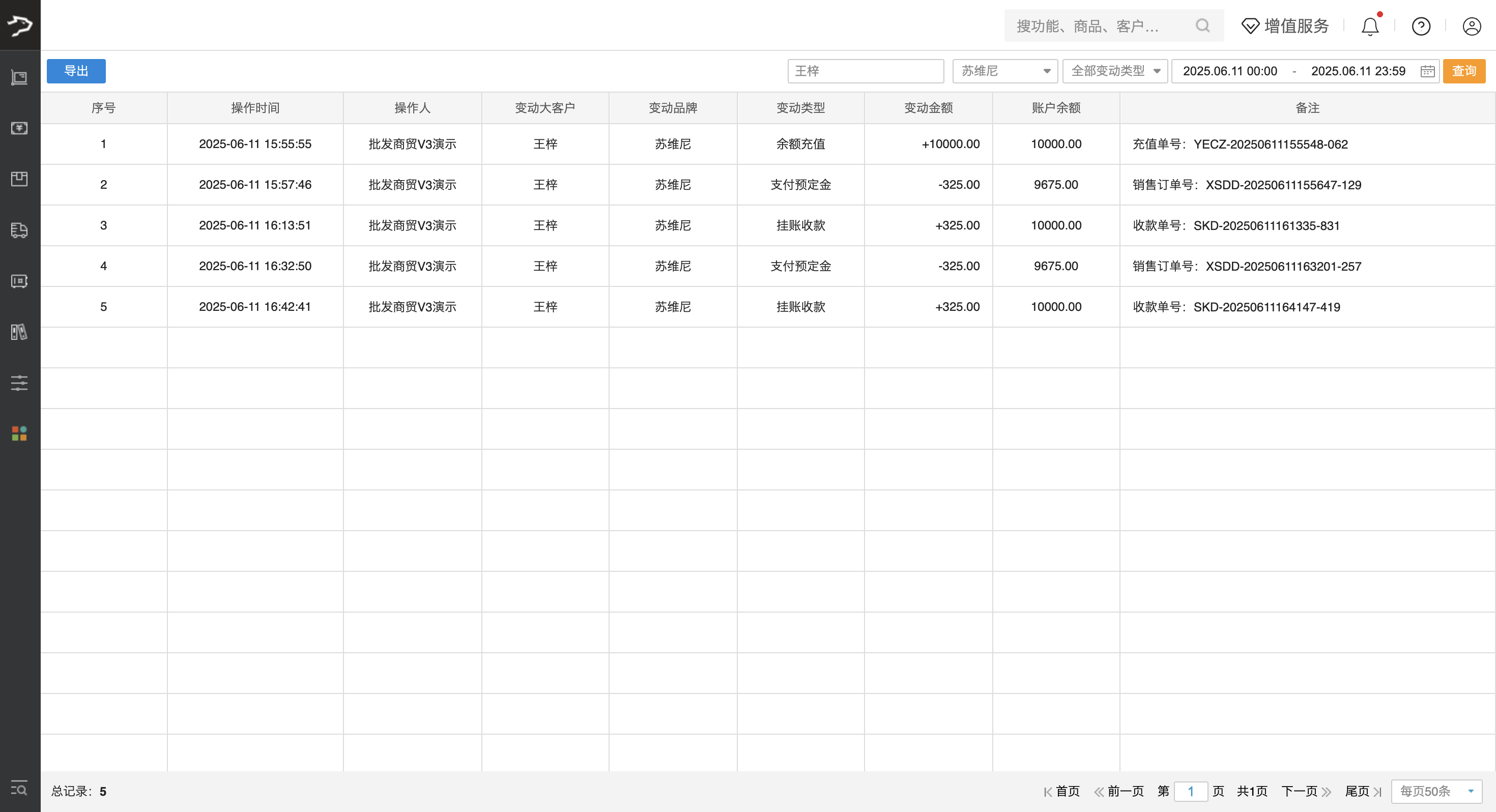
Task: Click the 变动金额 column header
Action: tap(928, 107)
